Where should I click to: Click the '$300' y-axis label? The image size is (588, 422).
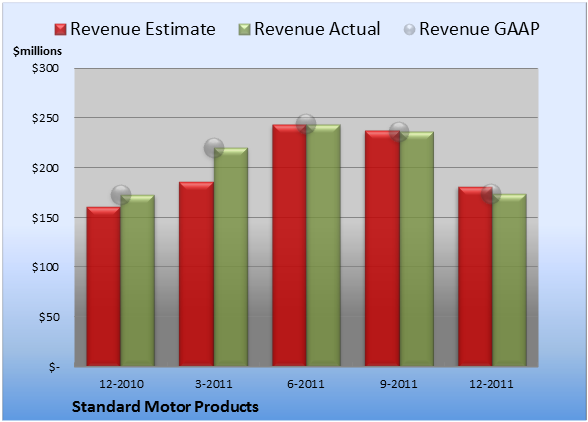tap(45, 68)
